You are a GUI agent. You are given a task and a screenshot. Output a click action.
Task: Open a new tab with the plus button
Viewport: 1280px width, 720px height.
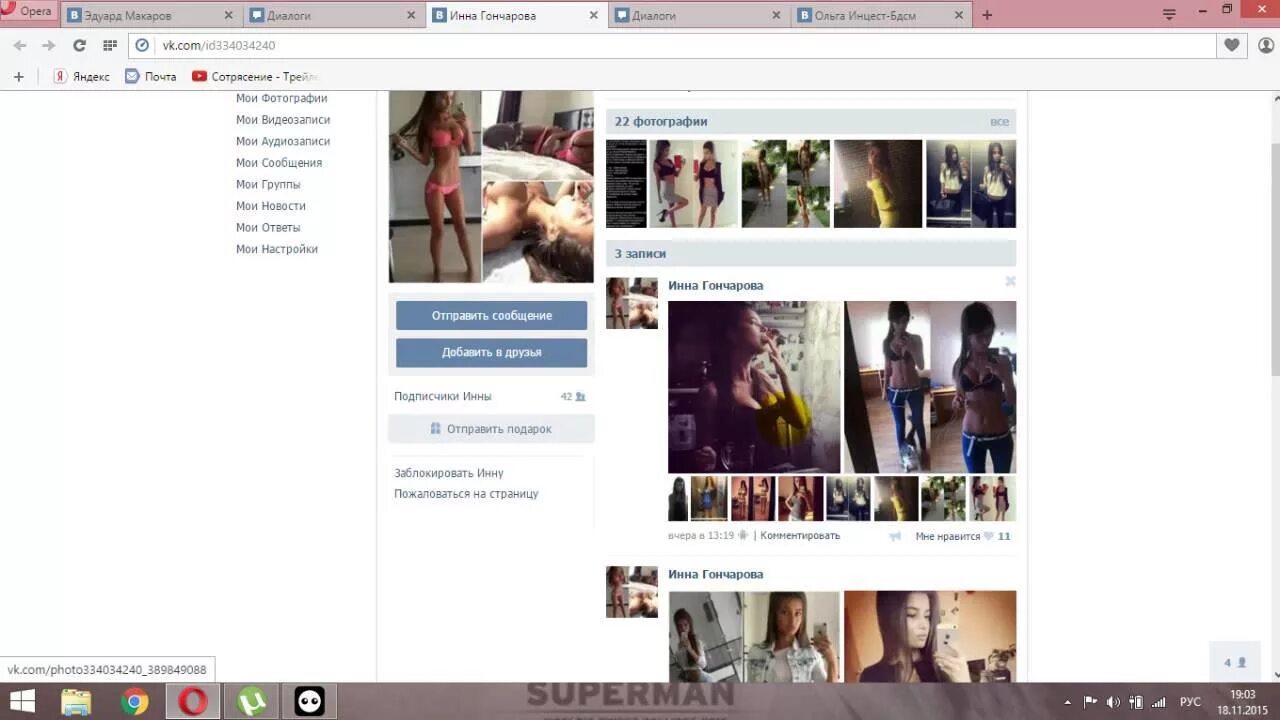click(987, 15)
